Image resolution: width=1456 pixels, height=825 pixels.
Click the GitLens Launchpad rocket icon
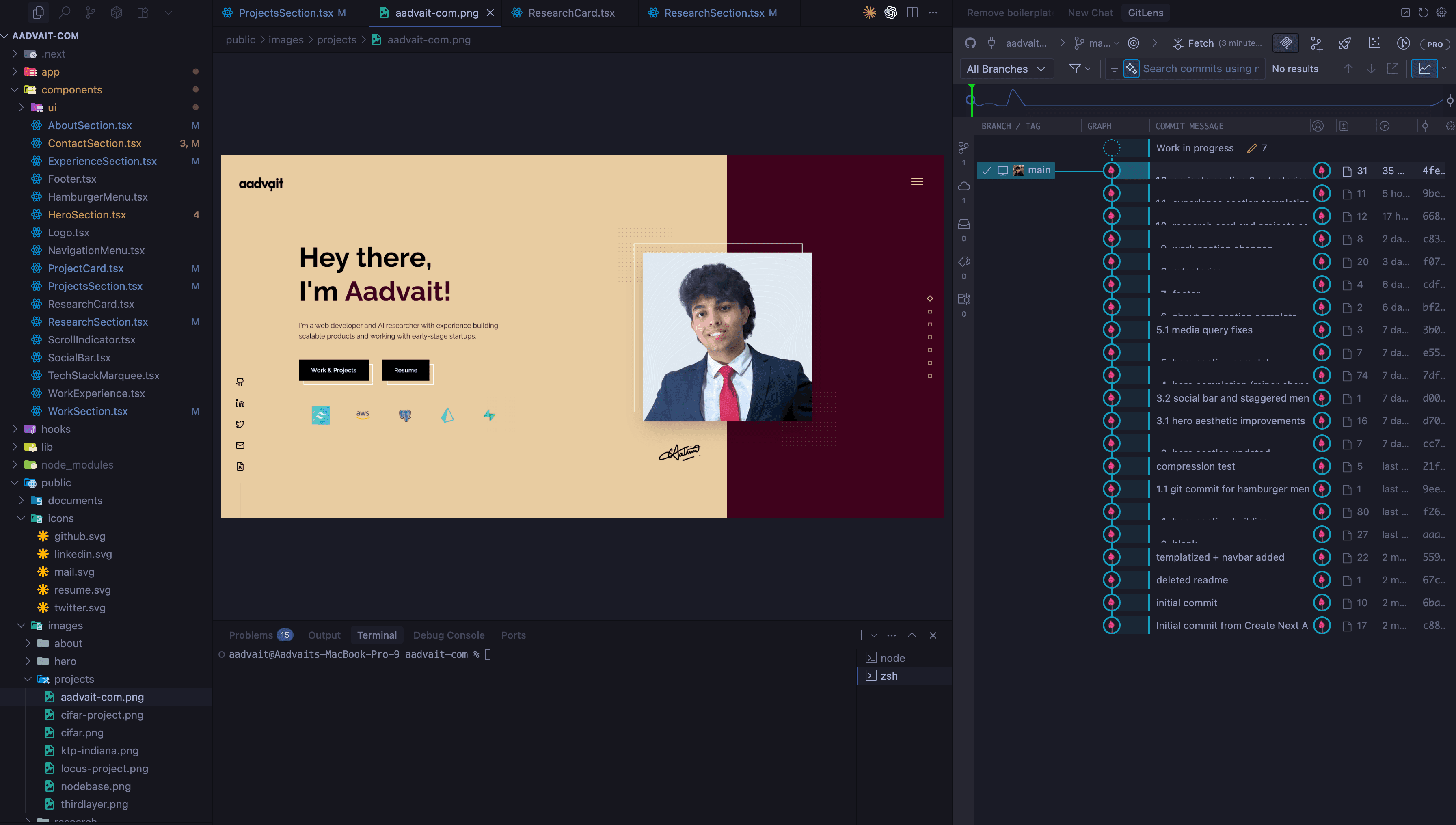pos(1344,43)
